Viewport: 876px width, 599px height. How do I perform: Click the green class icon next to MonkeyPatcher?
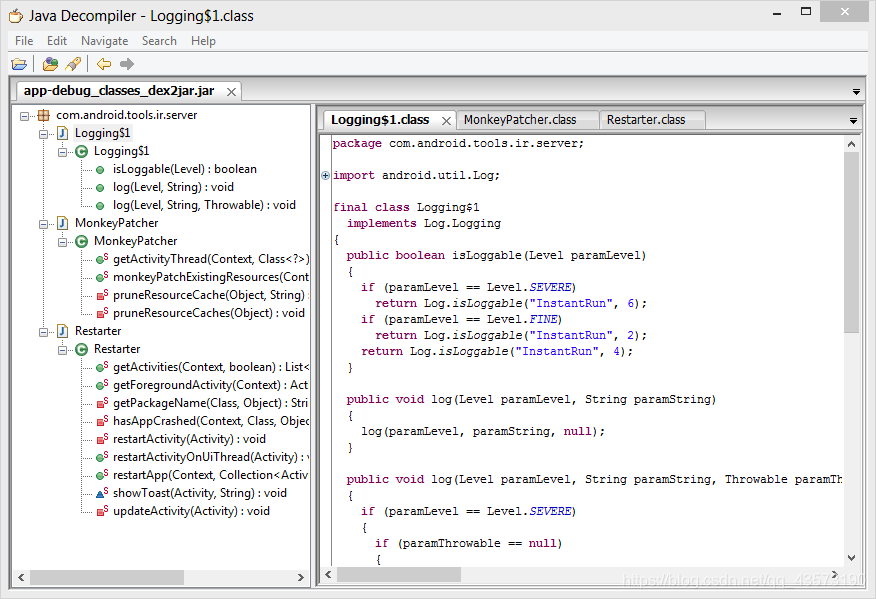(x=82, y=241)
